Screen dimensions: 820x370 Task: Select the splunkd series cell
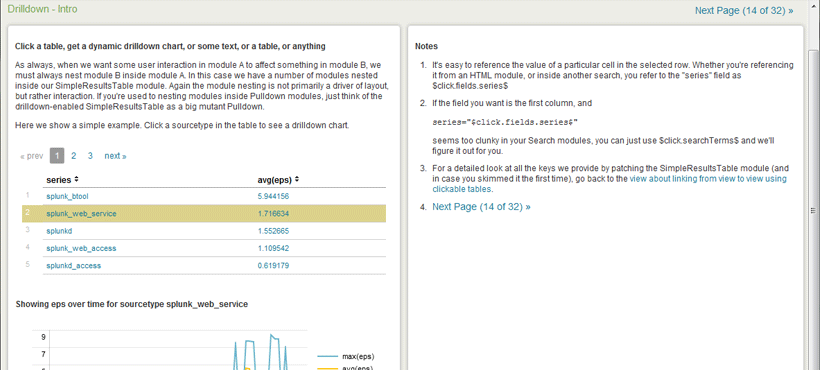point(59,231)
